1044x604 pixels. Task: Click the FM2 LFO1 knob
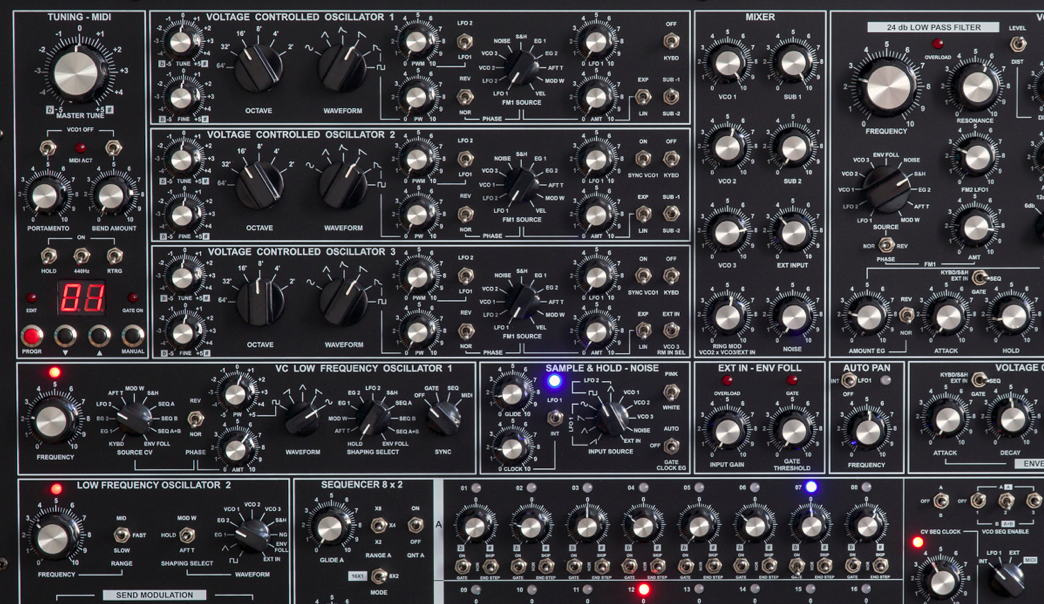click(x=975, y=158)
